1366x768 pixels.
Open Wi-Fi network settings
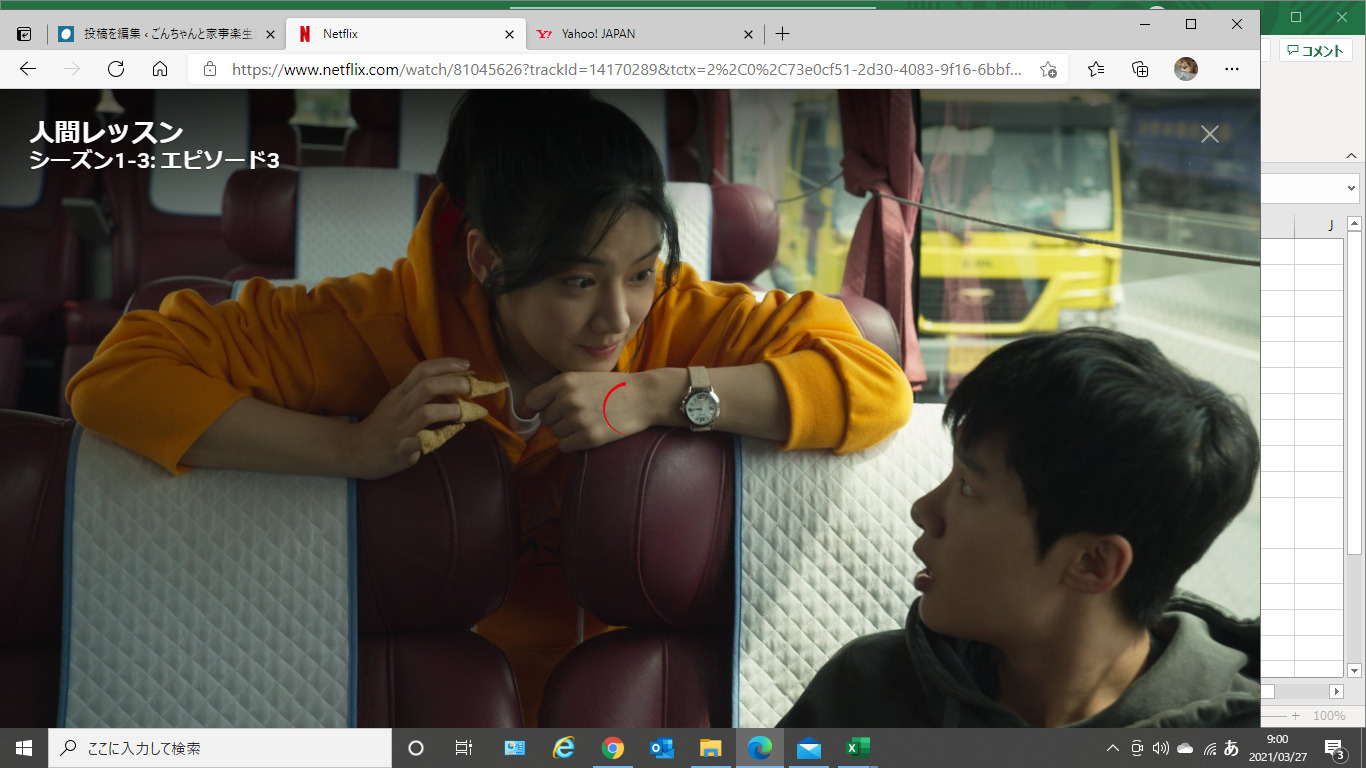pyautogui.click(x=1209, y=748)
